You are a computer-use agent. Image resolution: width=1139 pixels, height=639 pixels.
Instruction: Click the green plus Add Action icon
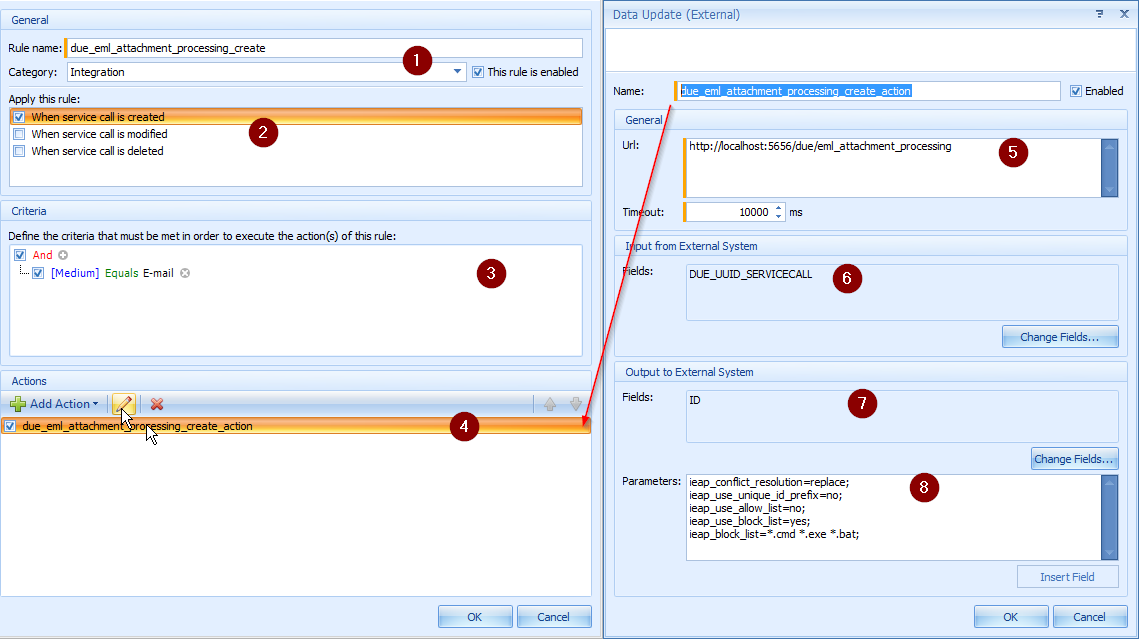click(18, 404)
